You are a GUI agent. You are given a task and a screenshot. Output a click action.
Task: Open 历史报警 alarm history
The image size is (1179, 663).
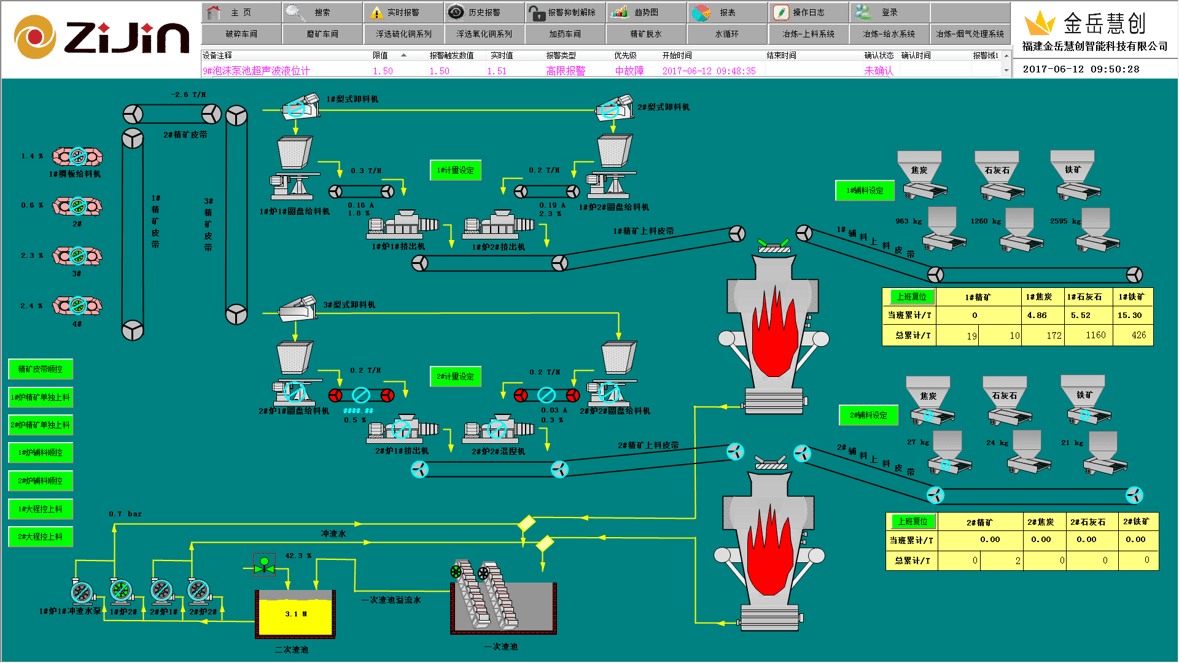476,13
